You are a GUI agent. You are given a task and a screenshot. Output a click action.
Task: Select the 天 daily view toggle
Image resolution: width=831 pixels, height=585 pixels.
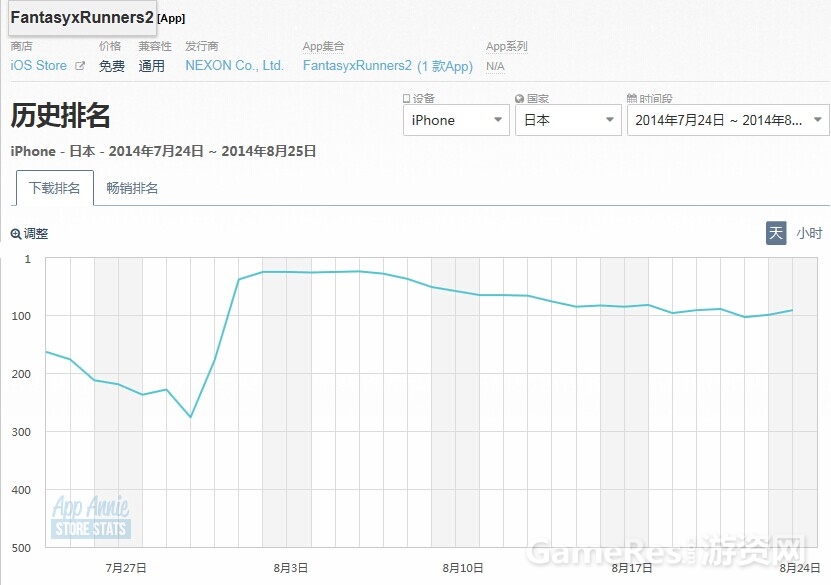click(x=776, y=233)
